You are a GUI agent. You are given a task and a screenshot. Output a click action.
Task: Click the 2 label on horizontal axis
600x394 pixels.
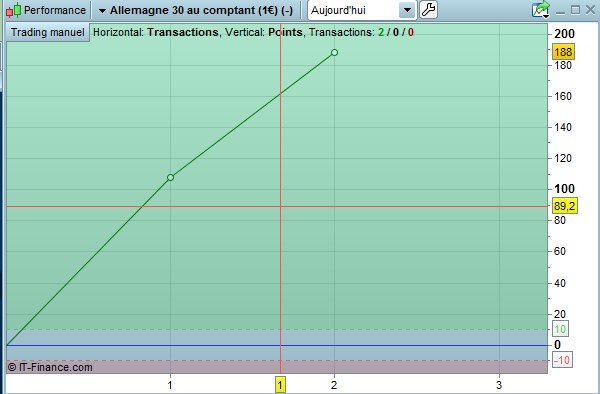pyautogui.click(x=334, y=385)
